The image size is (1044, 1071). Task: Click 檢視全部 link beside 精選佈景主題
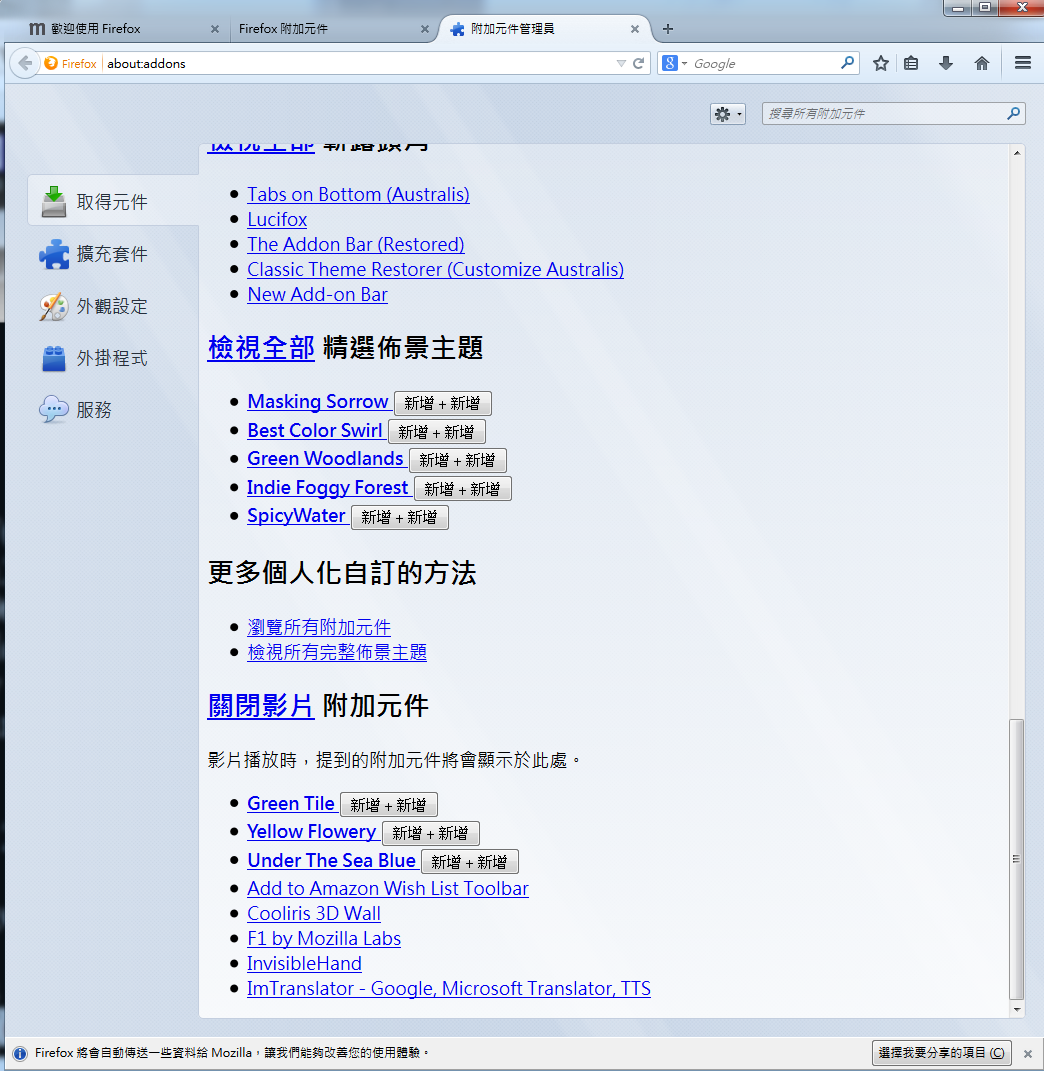click(x=261, y=348)
